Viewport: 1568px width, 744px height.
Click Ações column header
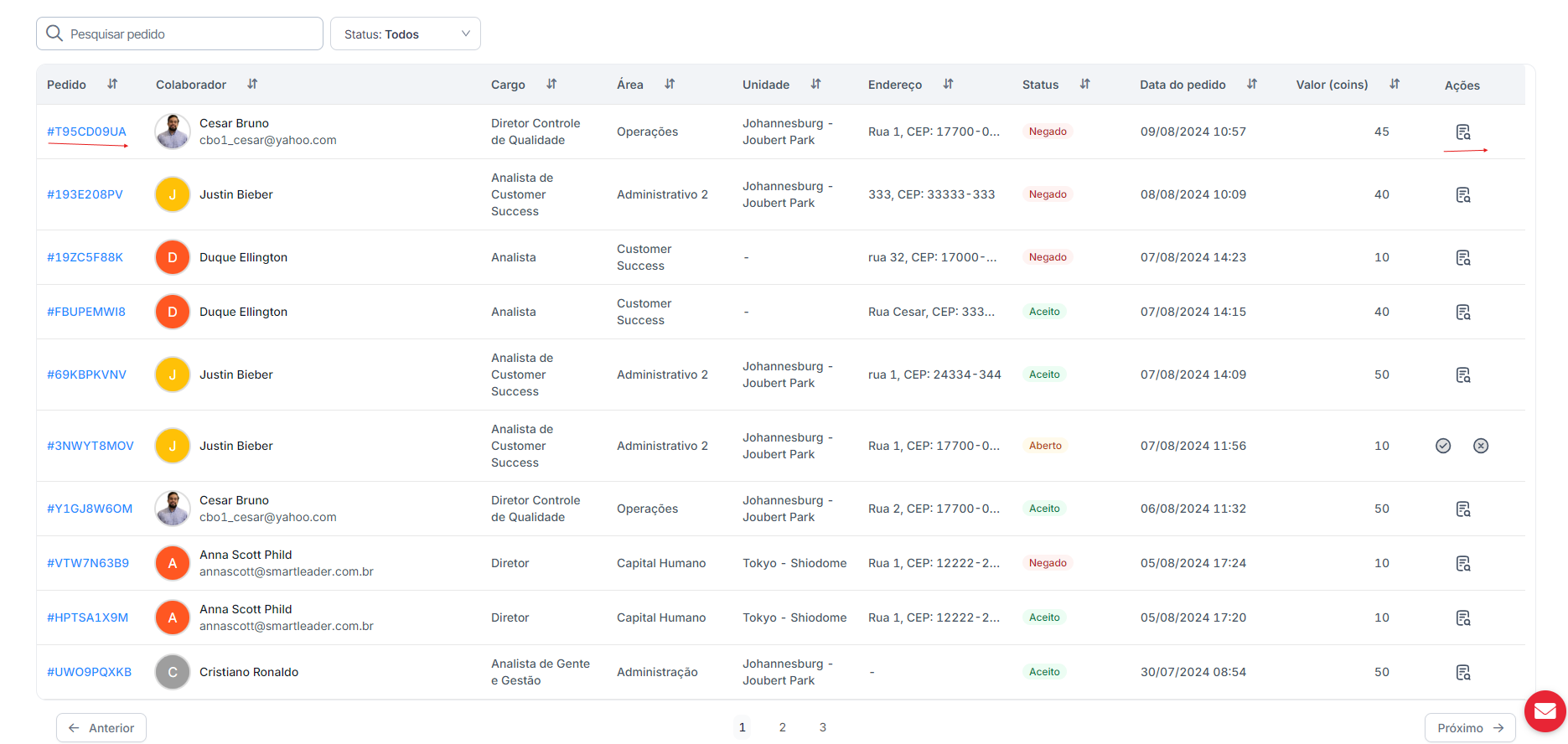point(1462,85)
